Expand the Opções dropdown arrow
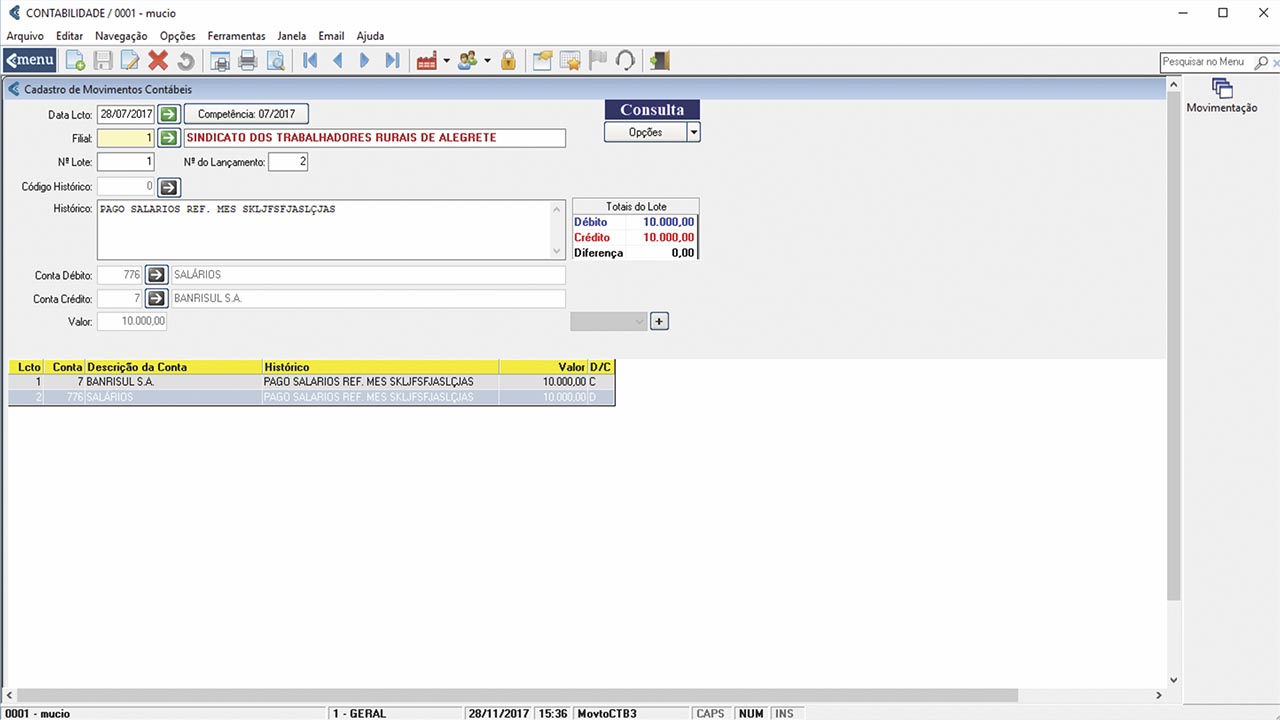 click(x=693, y=132)
